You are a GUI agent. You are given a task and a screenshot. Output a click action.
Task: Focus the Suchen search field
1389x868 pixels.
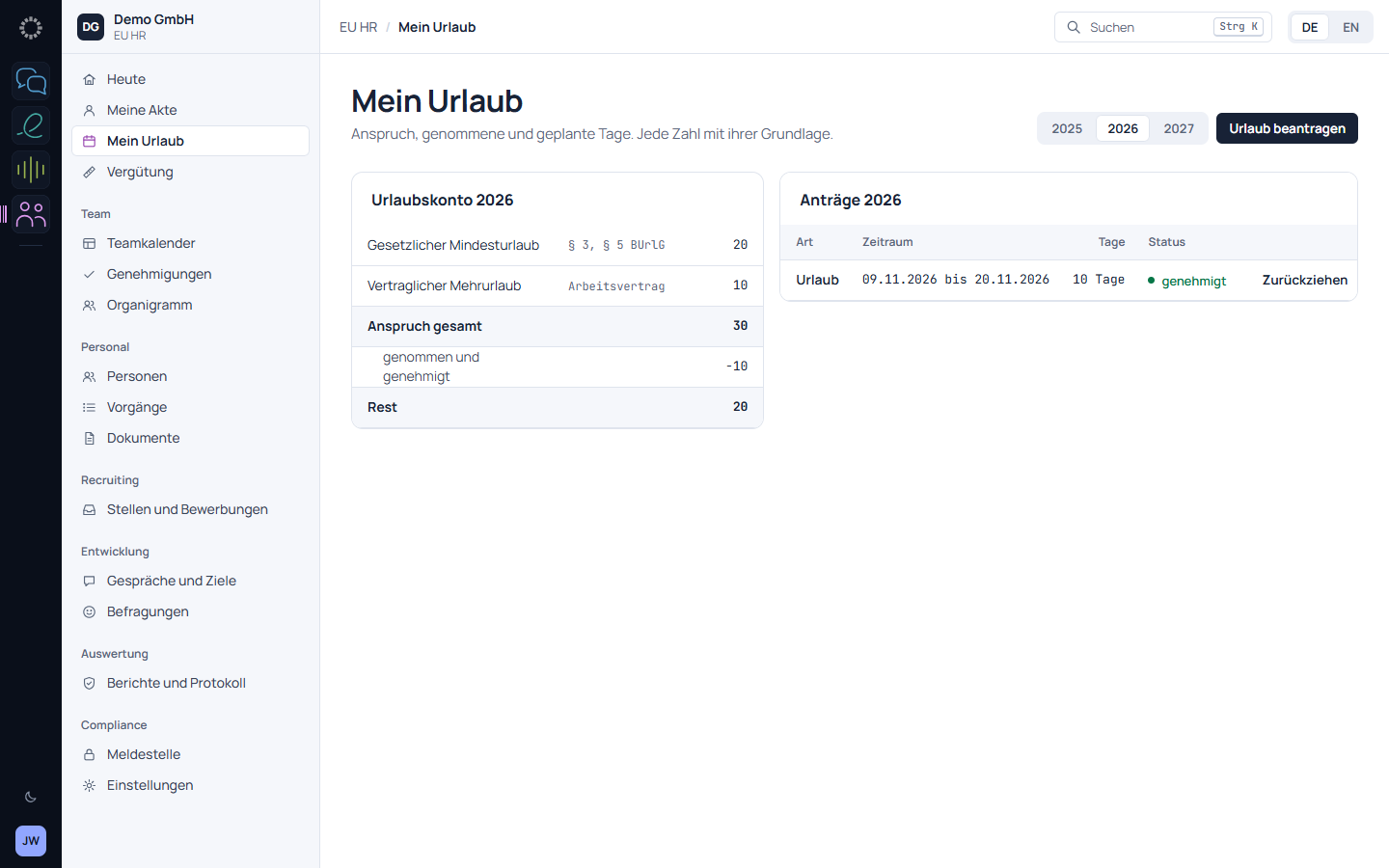pos(1163,27)
